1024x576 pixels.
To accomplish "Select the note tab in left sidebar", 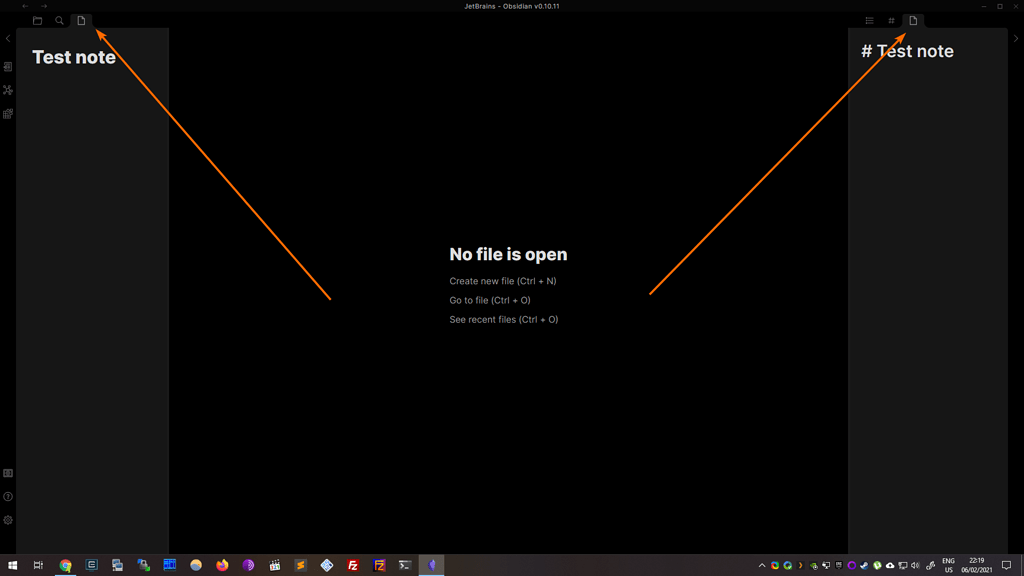I will click(82, 20).
